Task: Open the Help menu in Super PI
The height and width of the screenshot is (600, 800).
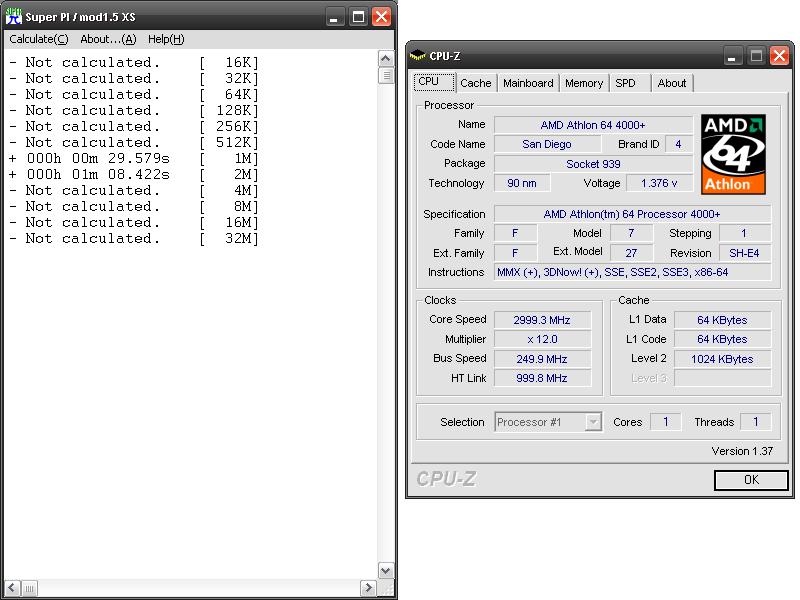Action: [166, 39]
